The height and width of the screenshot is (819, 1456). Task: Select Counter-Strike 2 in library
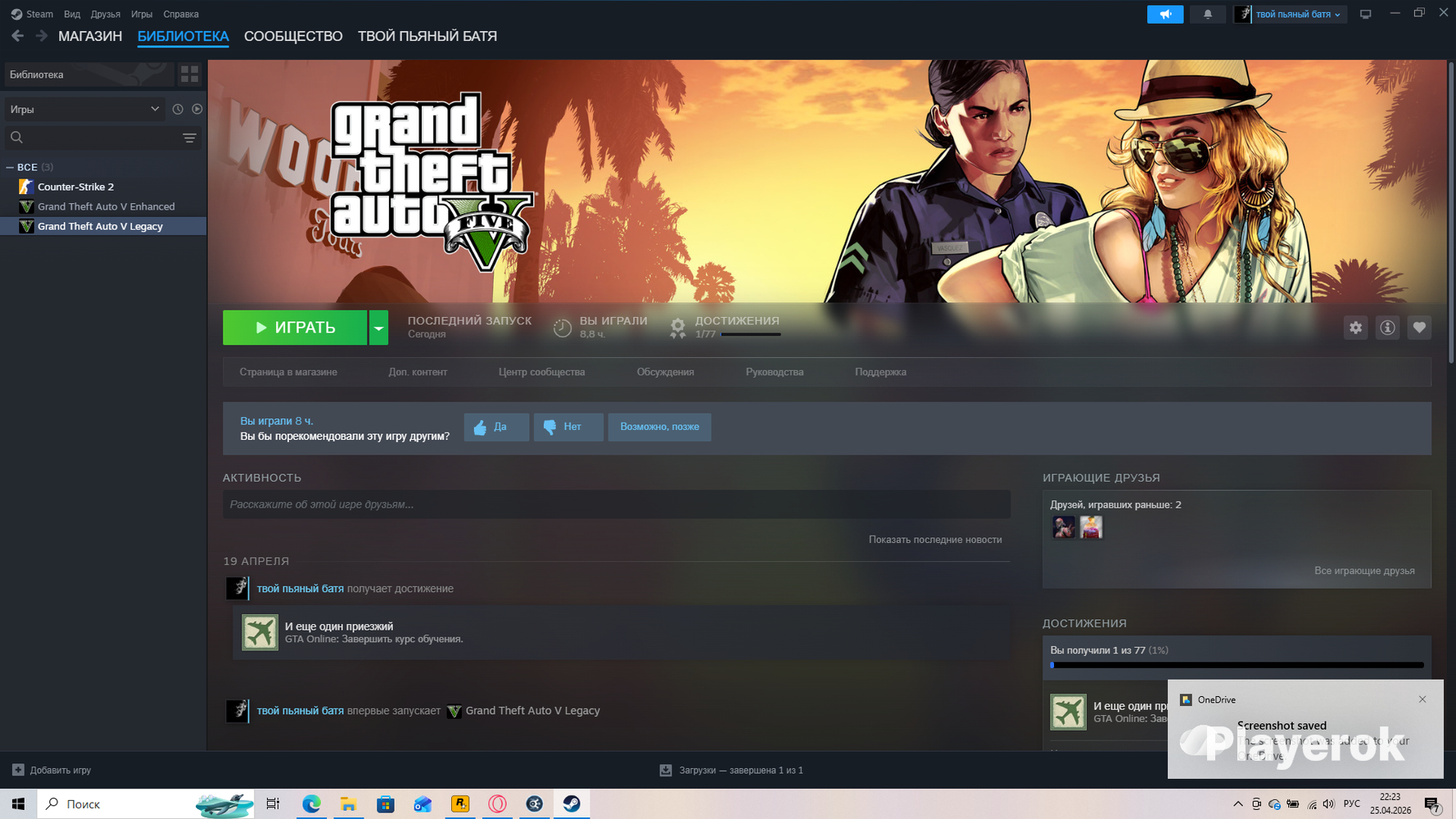[x=103, y=187]
